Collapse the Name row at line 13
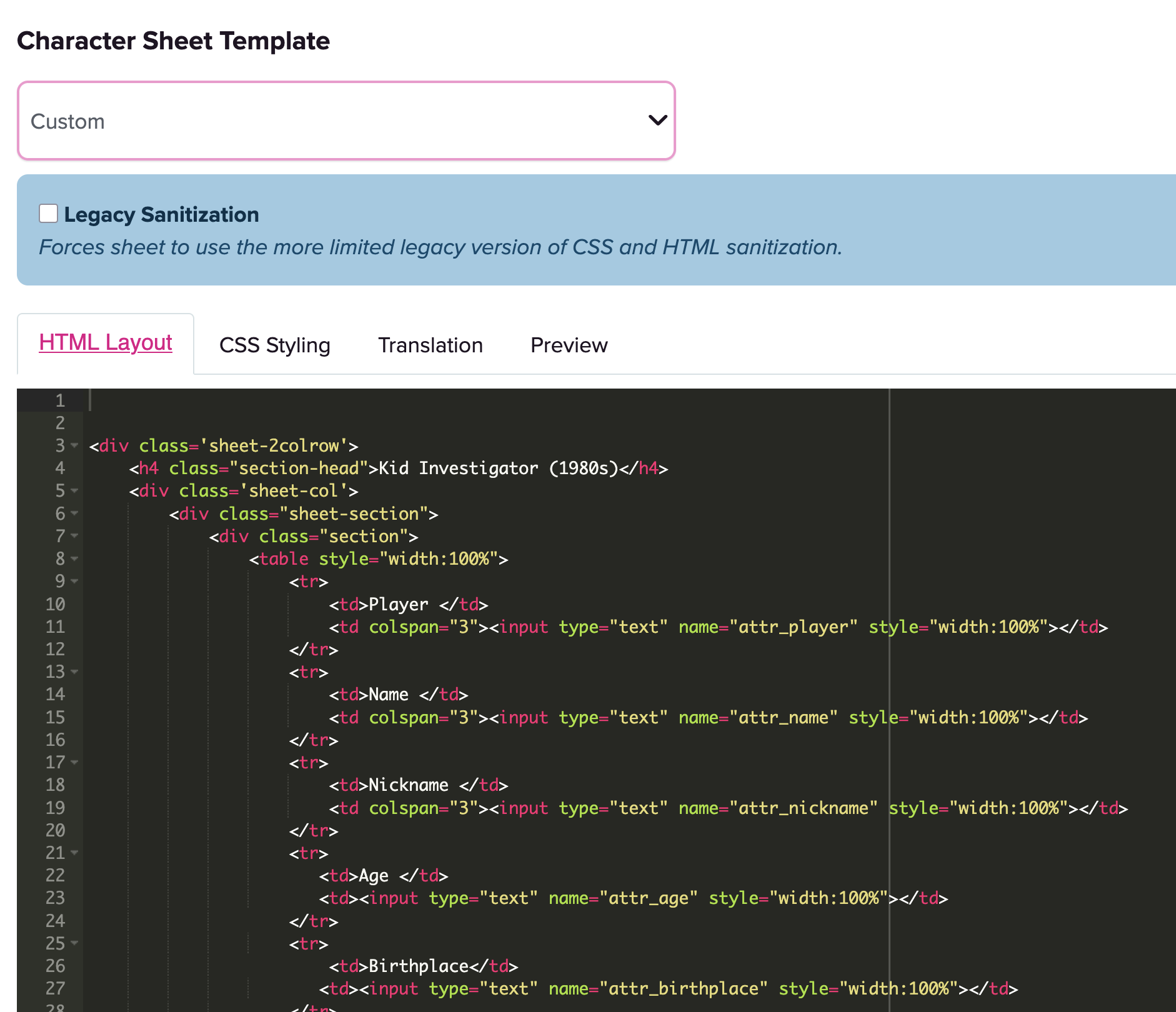 point(75,672)
